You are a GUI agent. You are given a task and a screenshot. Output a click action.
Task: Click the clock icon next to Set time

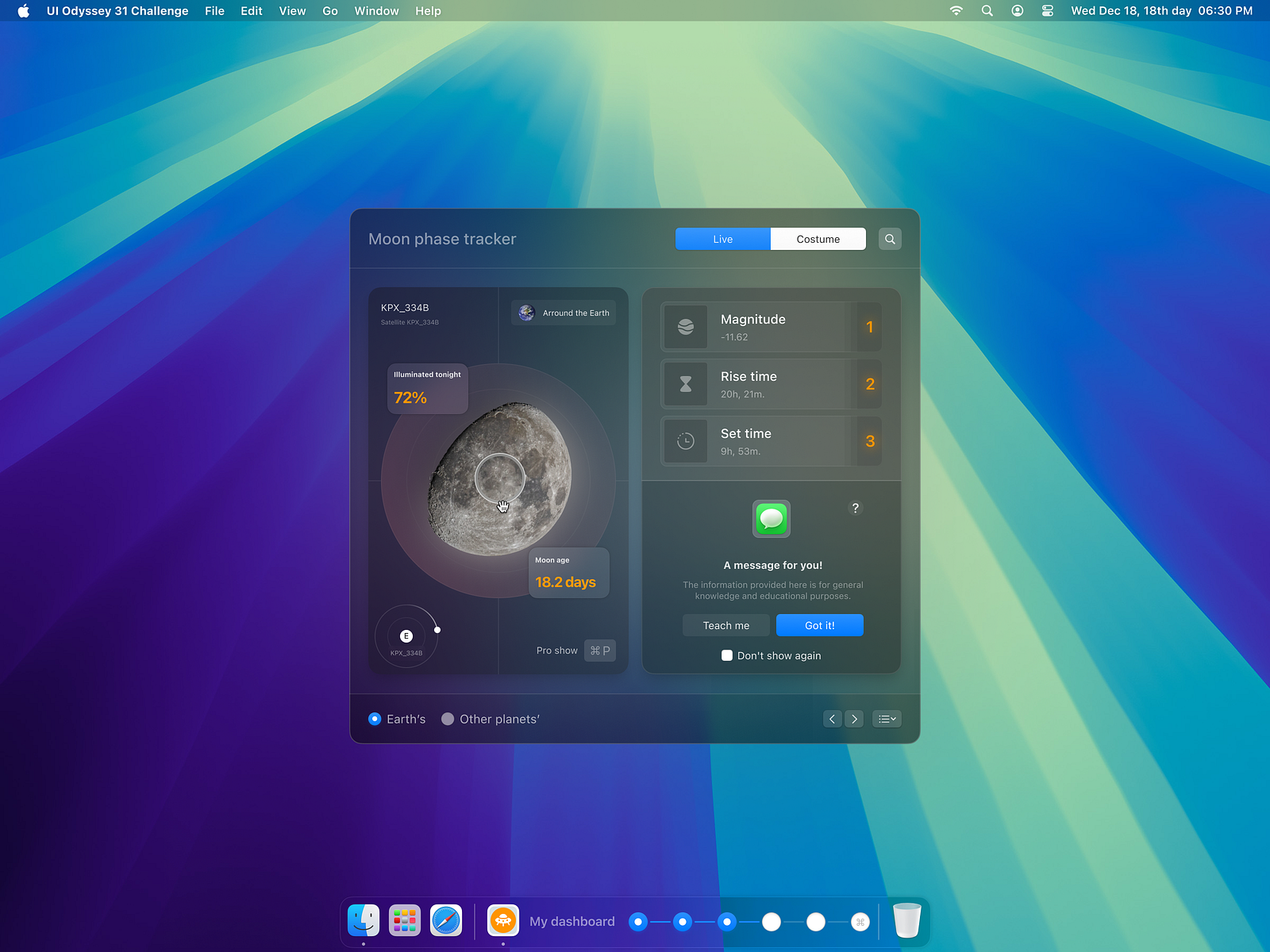(x=686, y=441)
